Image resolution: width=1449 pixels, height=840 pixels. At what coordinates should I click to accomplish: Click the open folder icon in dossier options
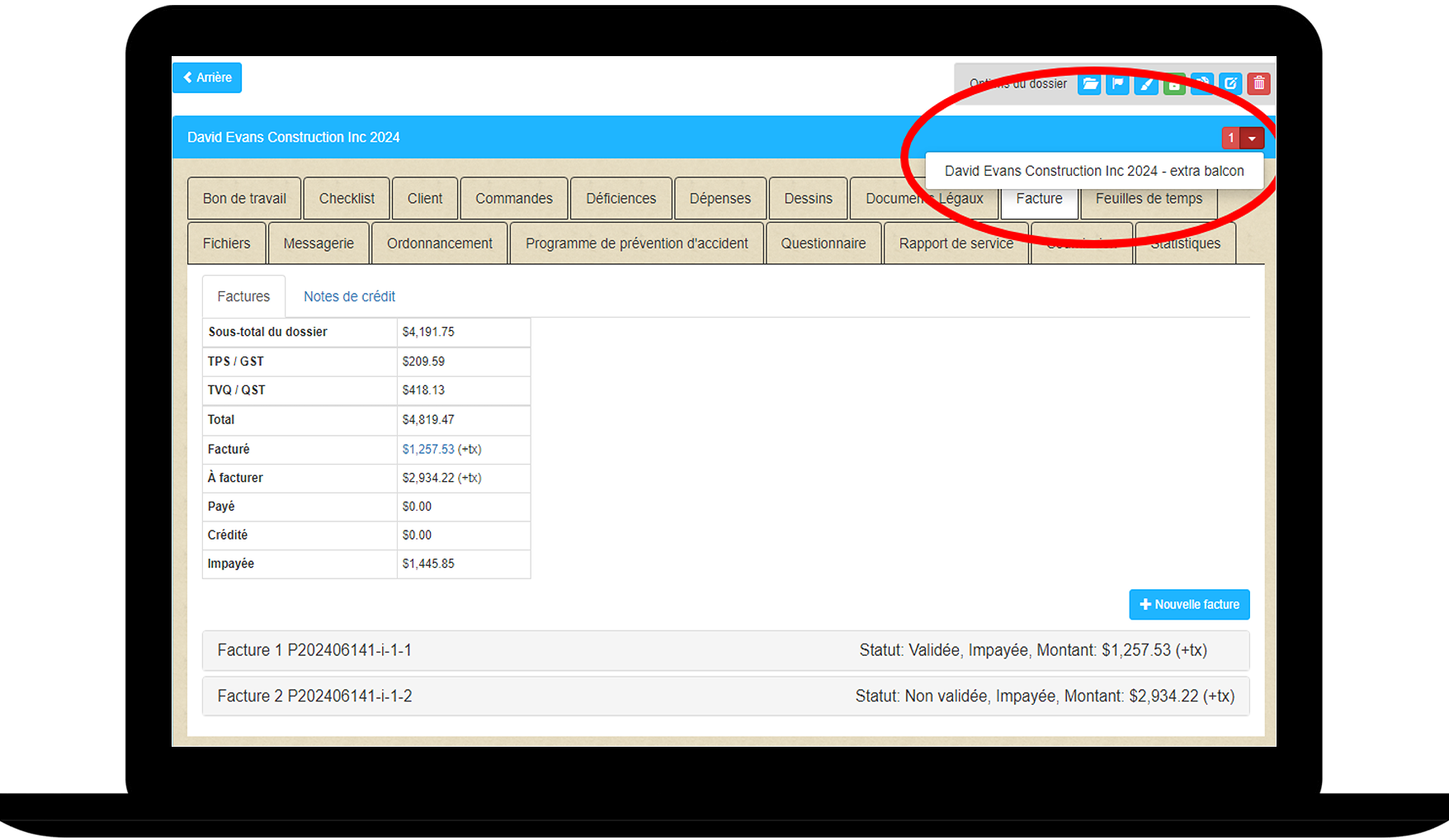(x=1089, y=83)
